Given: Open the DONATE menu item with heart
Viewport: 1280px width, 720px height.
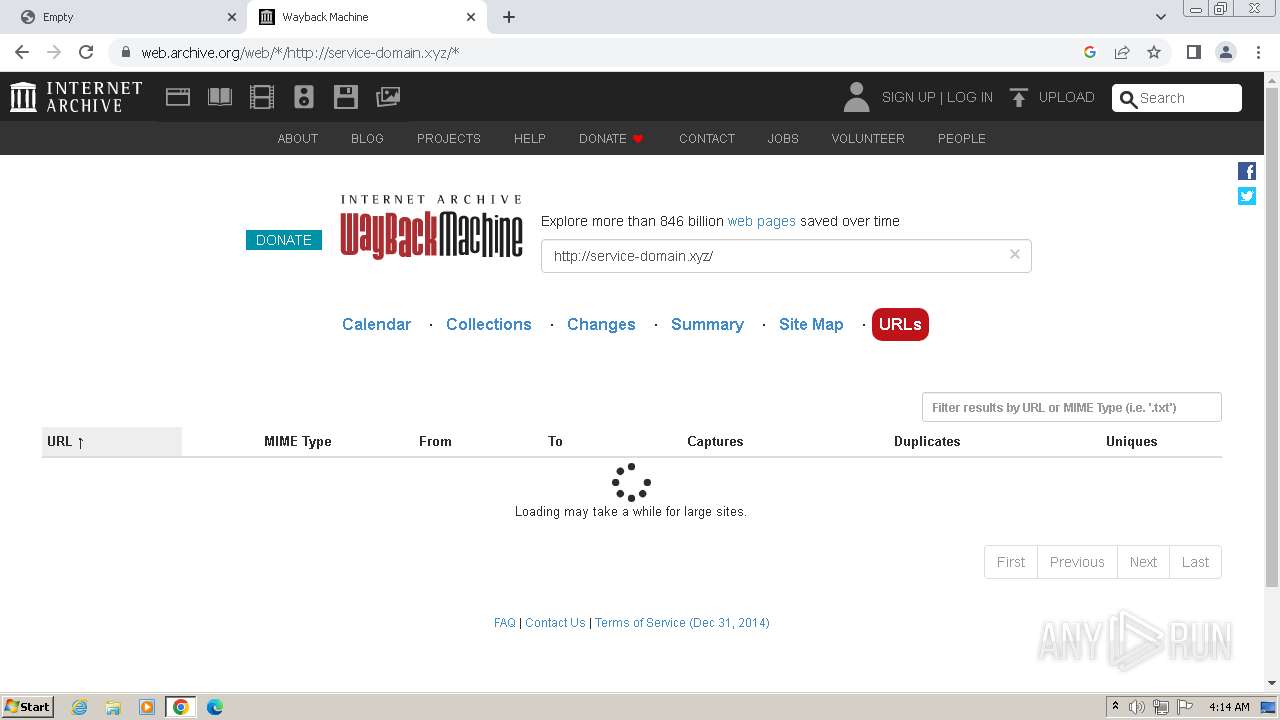Looking at the screenshot, I should tap(611, 138).
